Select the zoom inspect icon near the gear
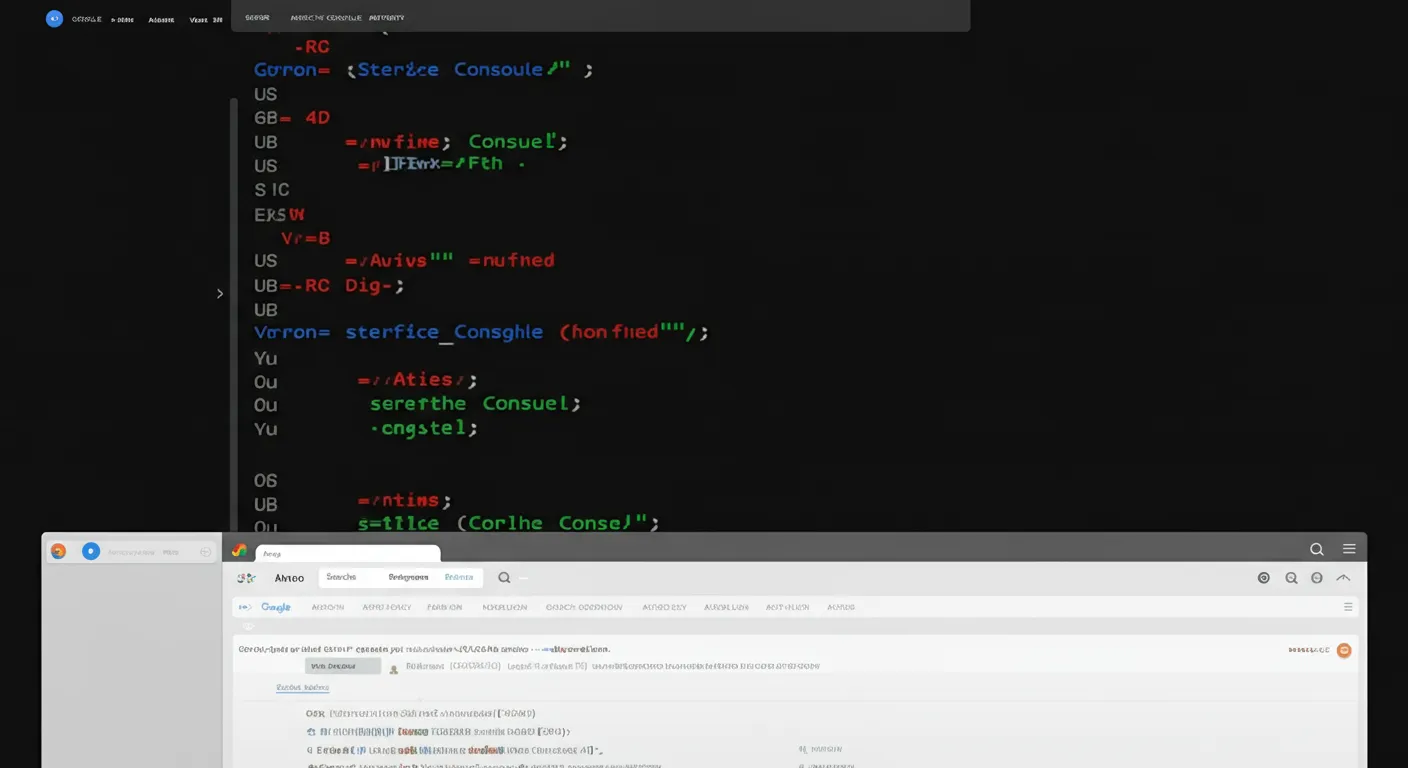Screen dimensions: 1408x768 1292,577
